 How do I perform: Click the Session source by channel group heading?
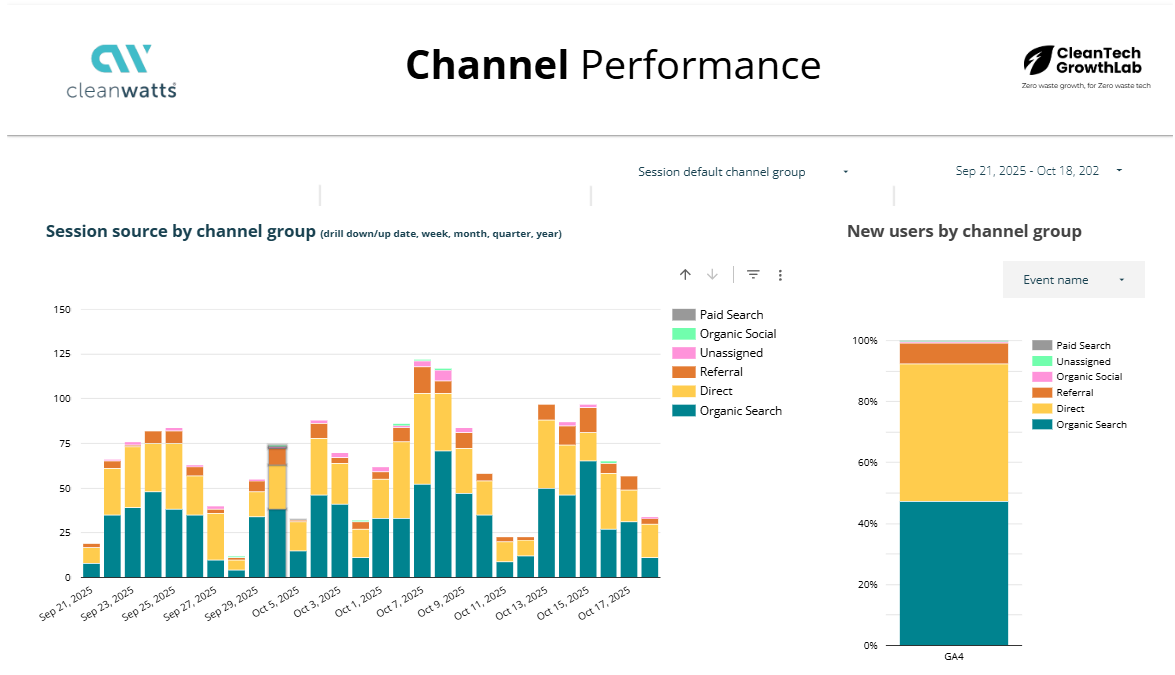(181, 231)
